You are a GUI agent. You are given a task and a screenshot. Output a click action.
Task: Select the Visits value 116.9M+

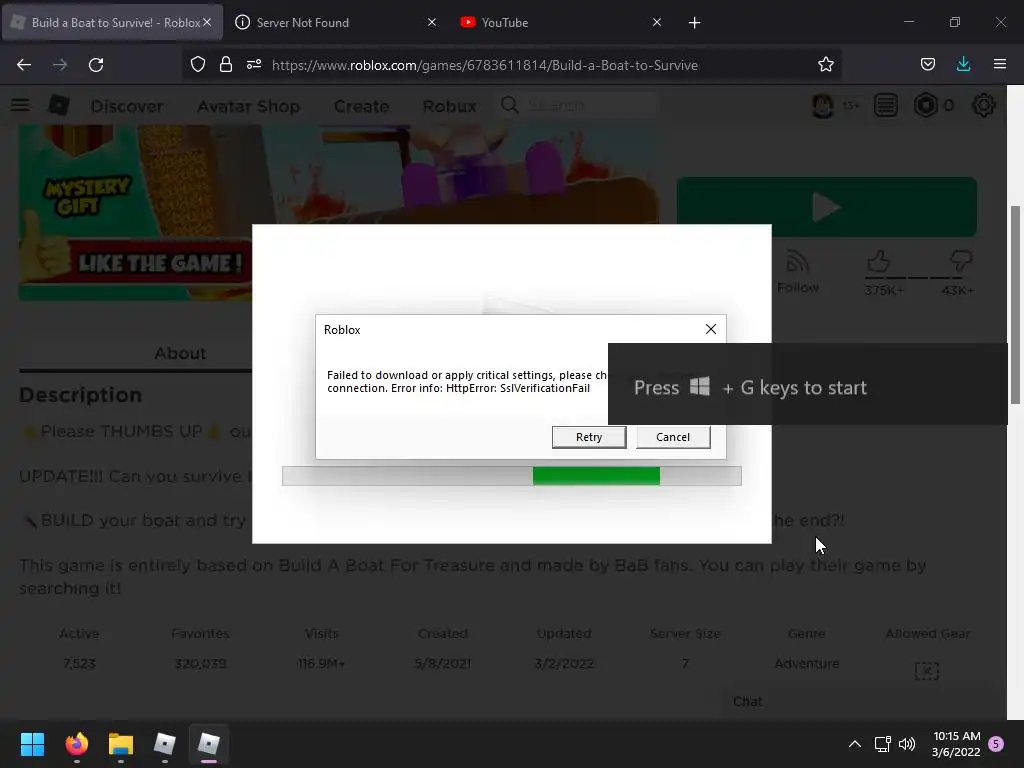tap(321, 664)
